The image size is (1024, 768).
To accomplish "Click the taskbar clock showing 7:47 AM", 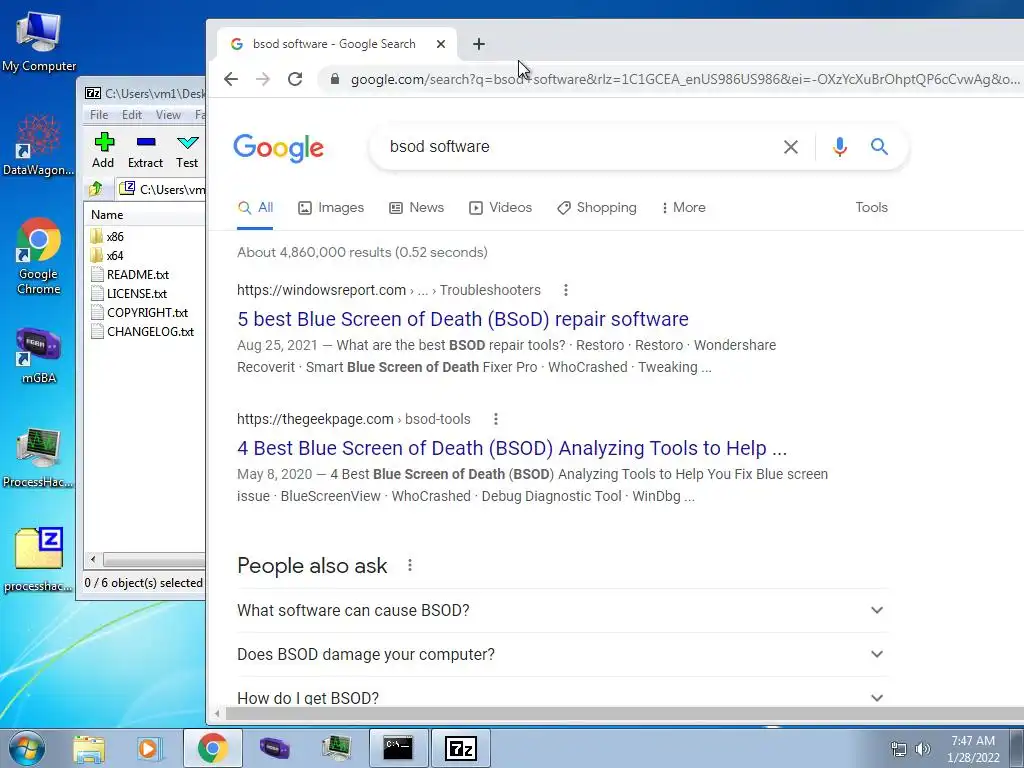I will tap(973, 749).
